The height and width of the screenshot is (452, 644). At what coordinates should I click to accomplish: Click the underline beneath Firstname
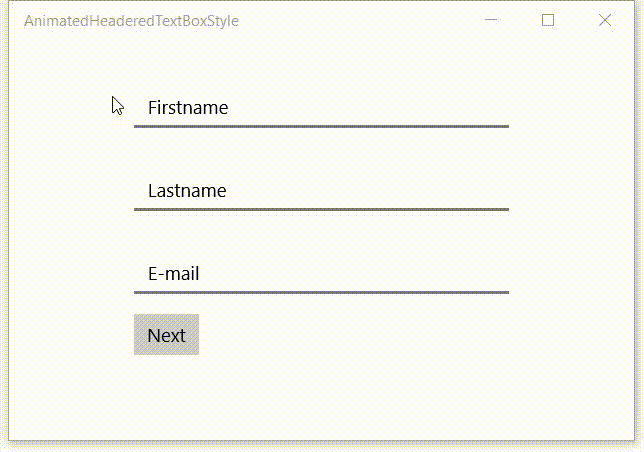pyautogui.click(x=321, y=127)
